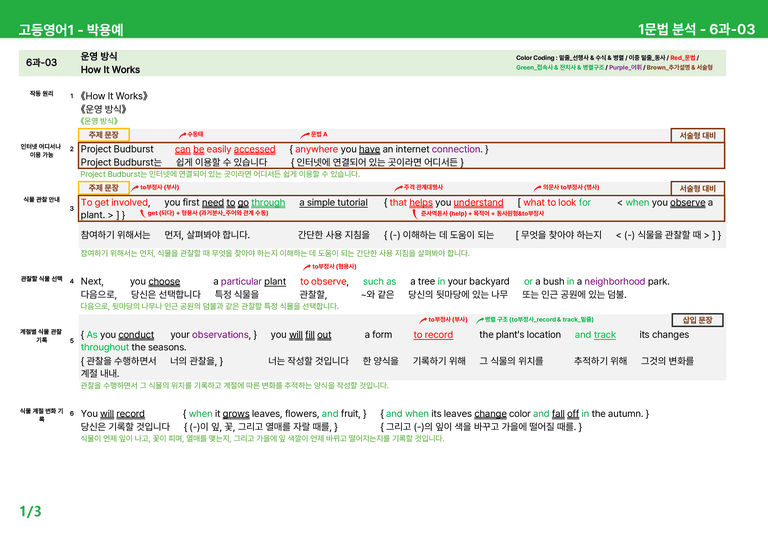Screen dimensions: 768x543
Task: Click the green underlined phrase "and track"
Action: point(595,335)
